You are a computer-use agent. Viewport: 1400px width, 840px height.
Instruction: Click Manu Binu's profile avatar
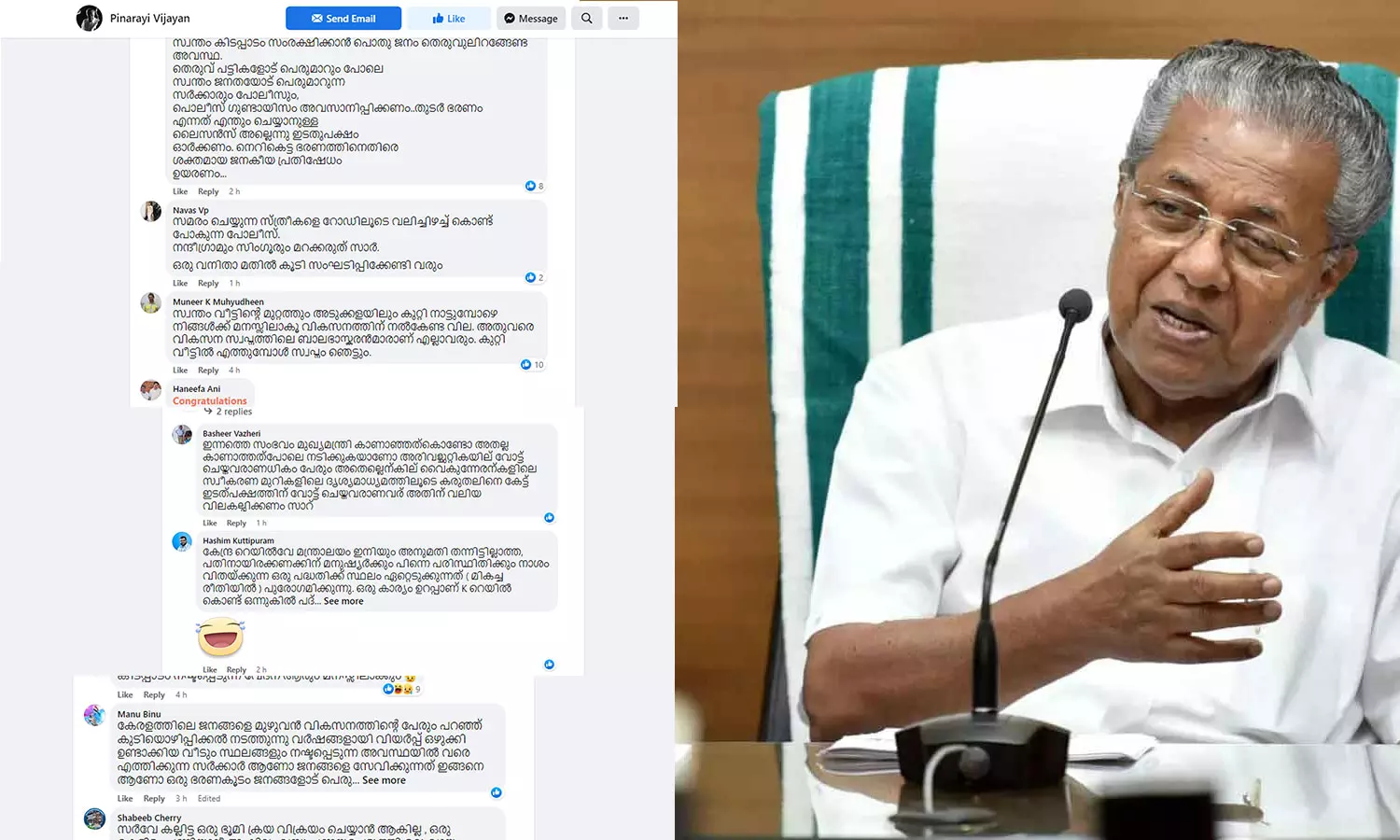click(94, 716)
